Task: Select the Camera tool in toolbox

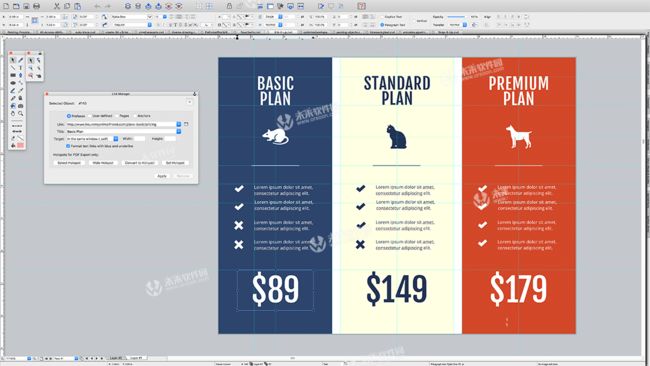Action: click(x=20, y=106)
